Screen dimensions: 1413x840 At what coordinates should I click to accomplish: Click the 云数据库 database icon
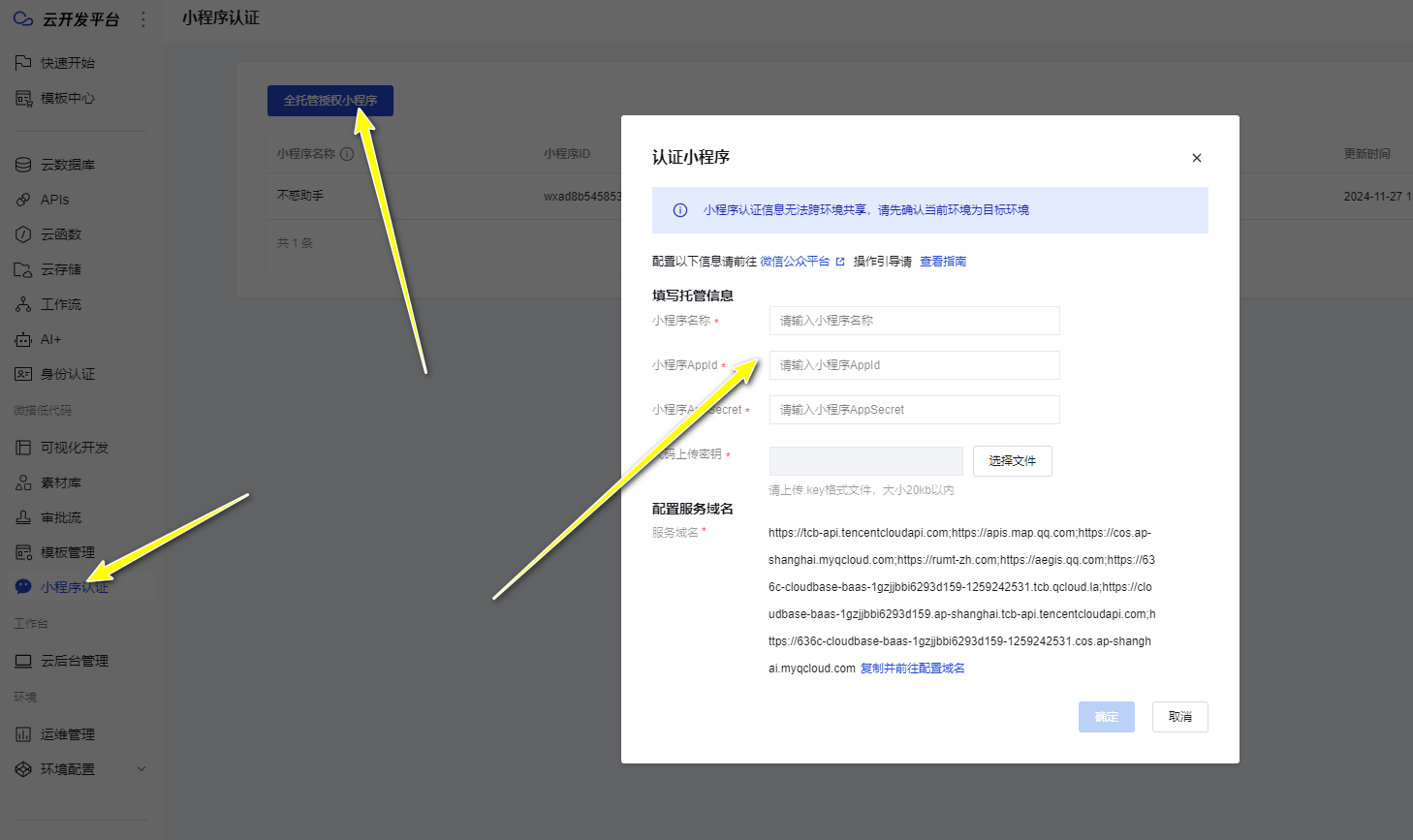coord(23,165)
